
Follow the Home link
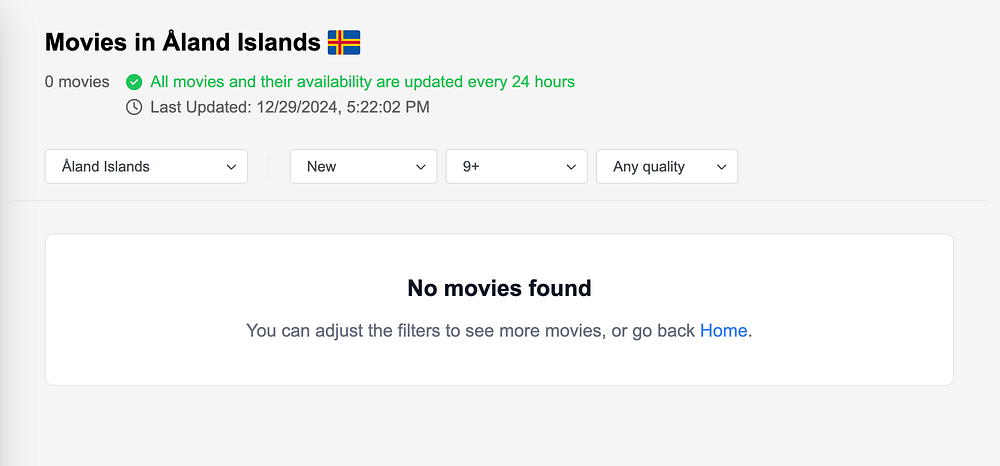tap(723, 330)
